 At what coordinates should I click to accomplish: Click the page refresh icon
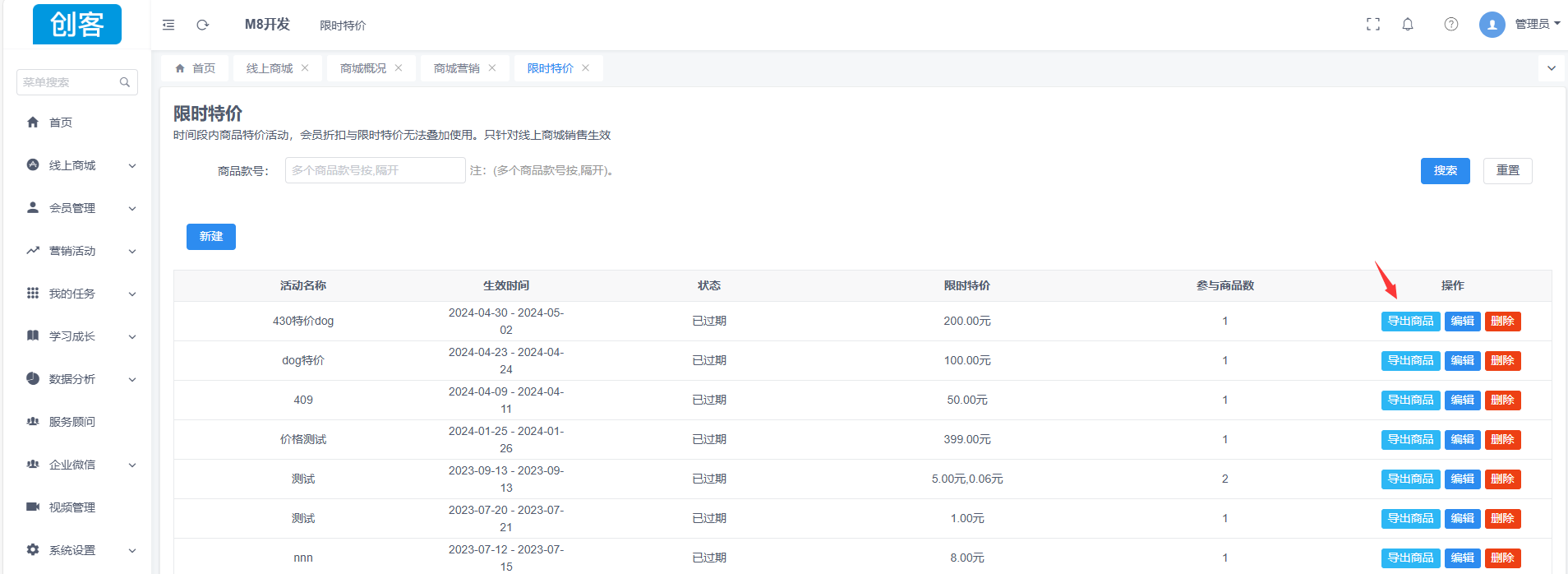click(202, 25)
